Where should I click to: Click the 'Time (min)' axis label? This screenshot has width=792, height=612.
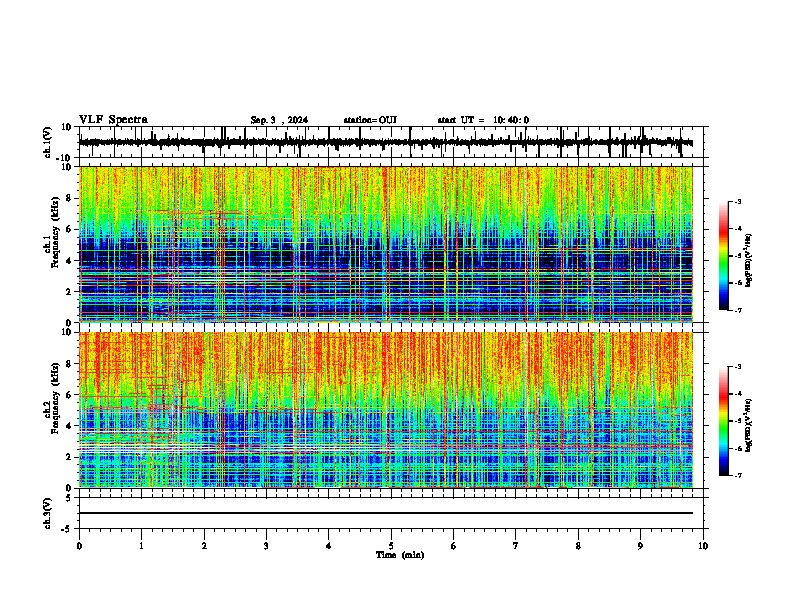pyautogui.click(x=400, y=555)
